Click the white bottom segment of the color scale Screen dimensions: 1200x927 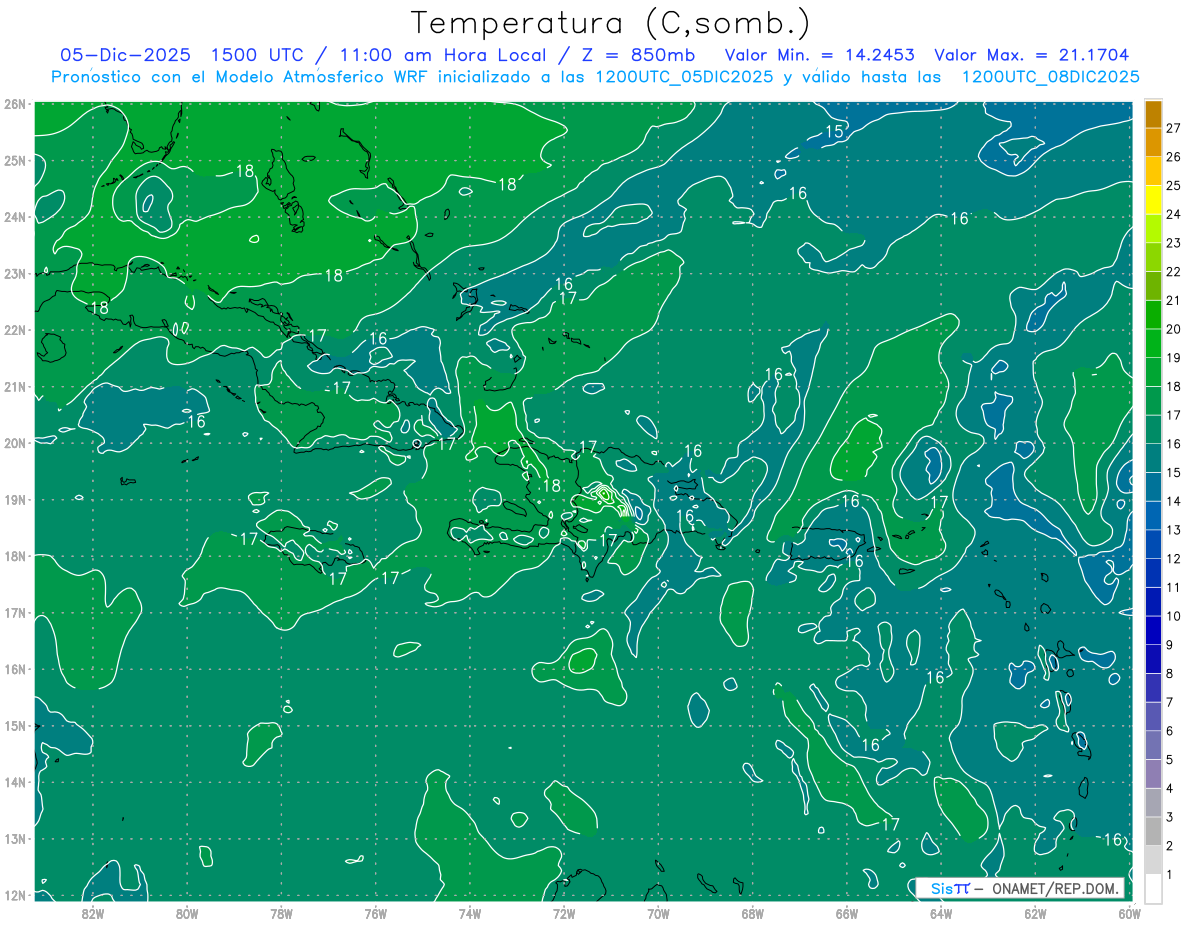click(1153, 888)
